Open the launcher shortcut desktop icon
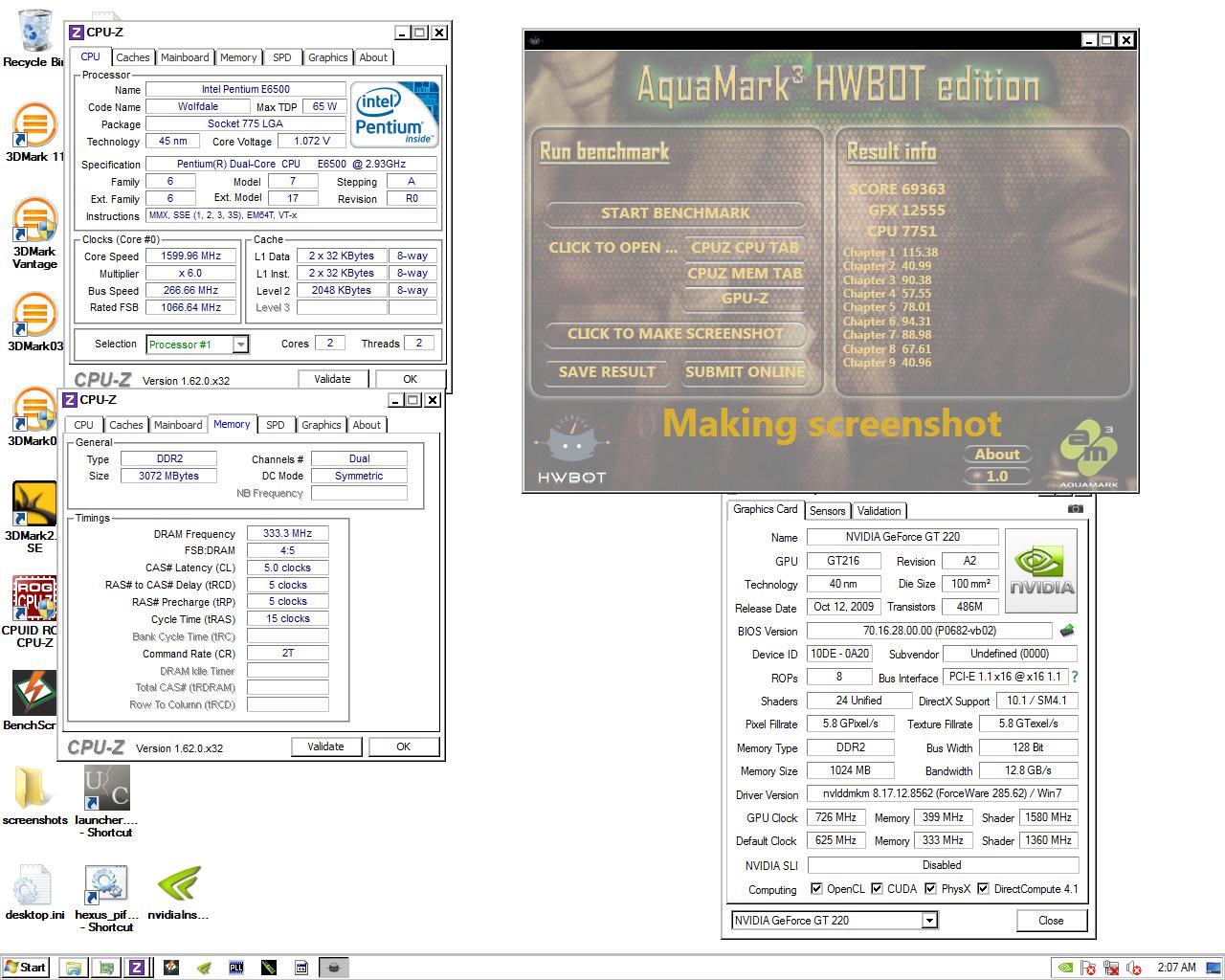The image size is (1225, 980). [x=106, y=801]
